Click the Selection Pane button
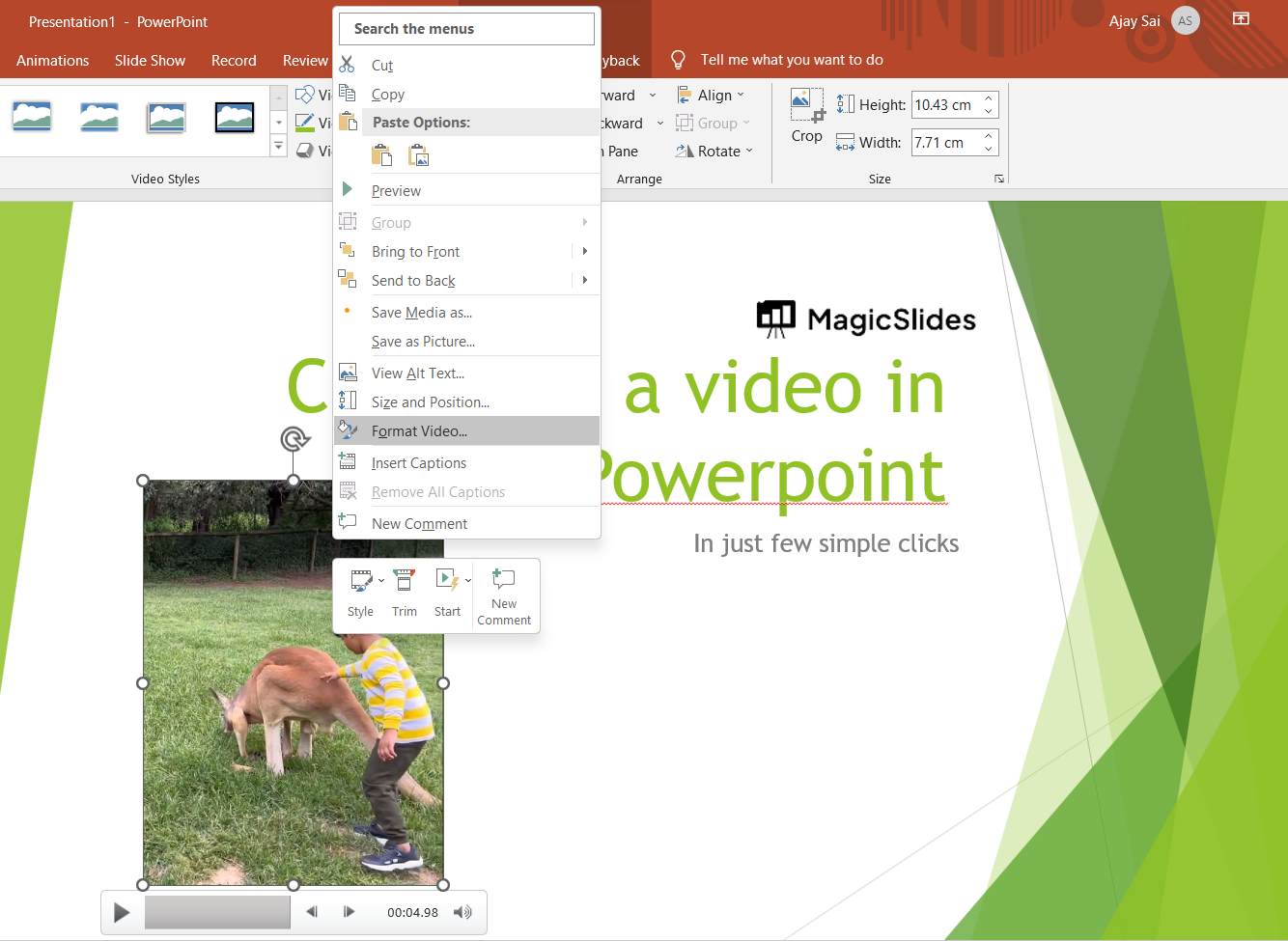The image size is (1288, 941). 621,151
